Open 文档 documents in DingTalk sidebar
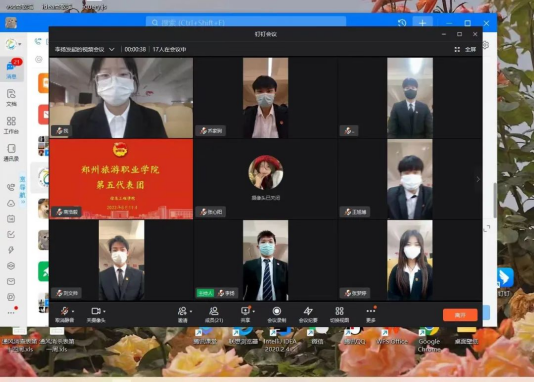Screen dimensions: 535x383 pos(11,98)
